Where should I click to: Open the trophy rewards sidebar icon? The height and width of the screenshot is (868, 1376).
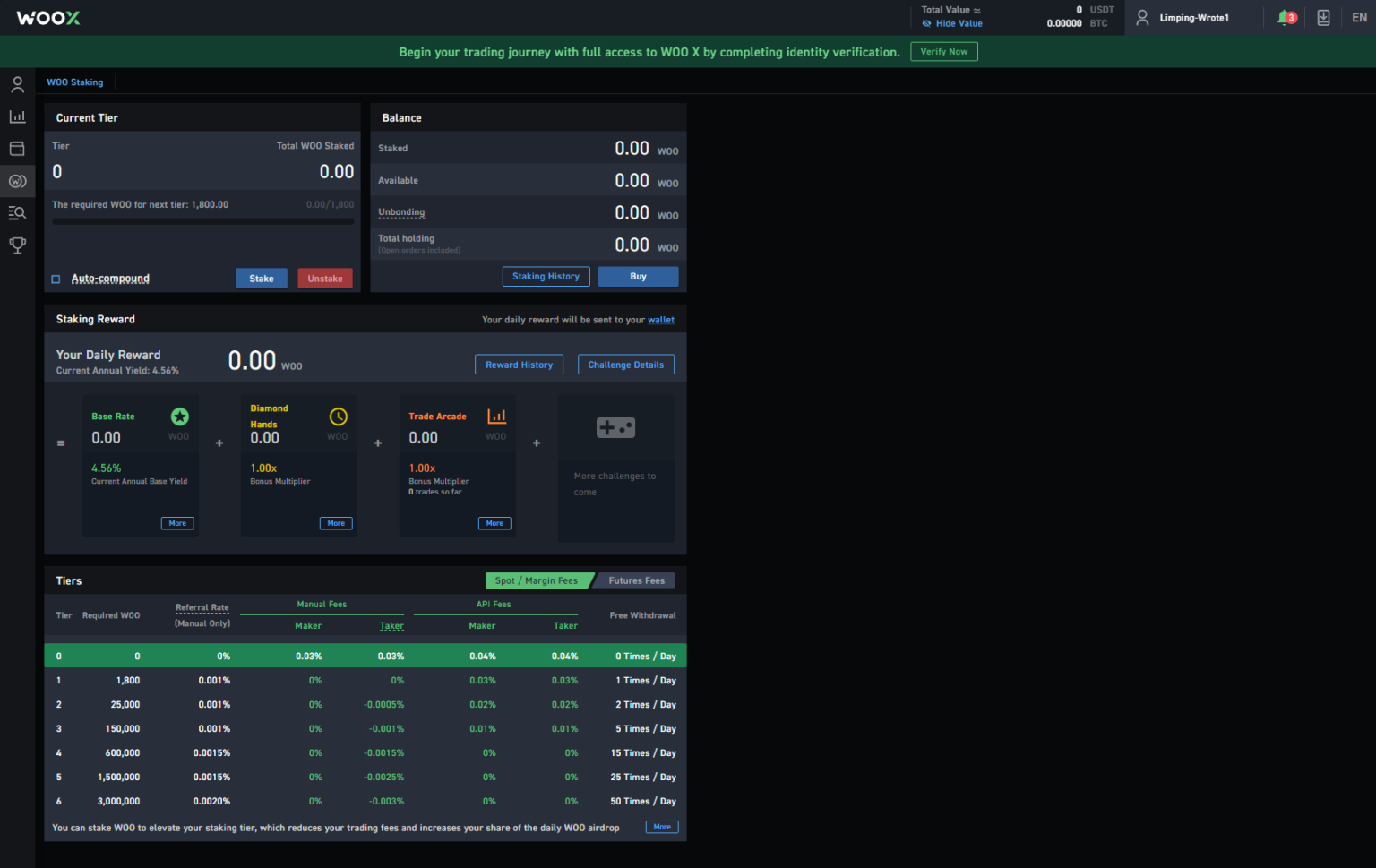tap(17, 245)
